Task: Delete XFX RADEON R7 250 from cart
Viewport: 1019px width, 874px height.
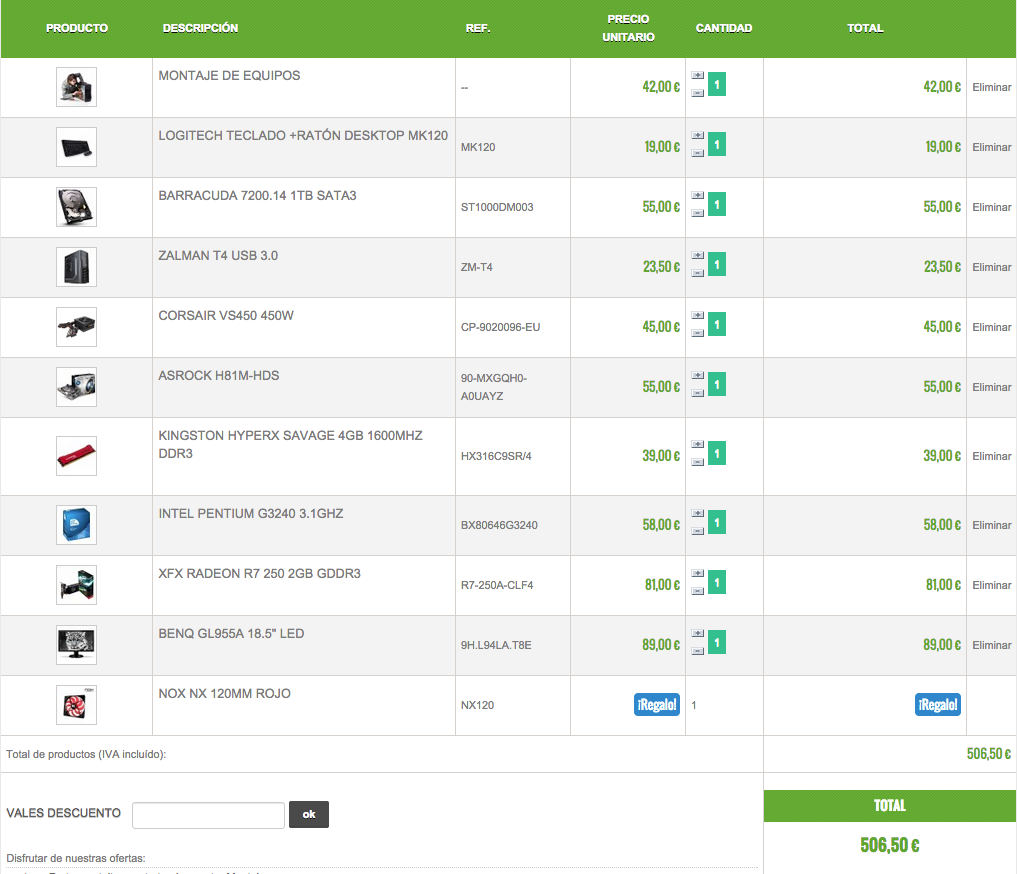Action: point(992,585)
